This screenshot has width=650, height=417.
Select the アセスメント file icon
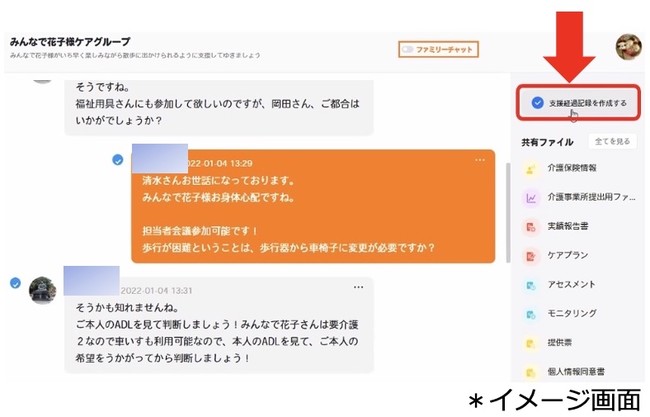531,285
